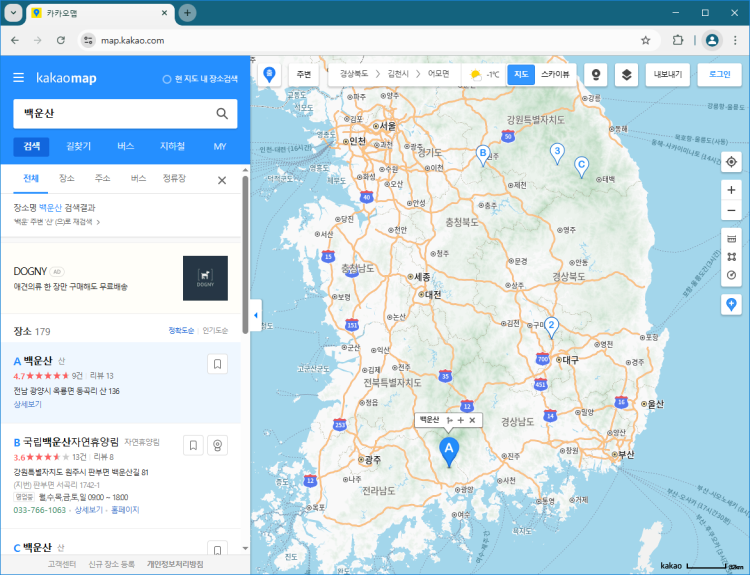Click the results list scrollbar
This screenshot has height=575, width=750.
click(245, 254)
